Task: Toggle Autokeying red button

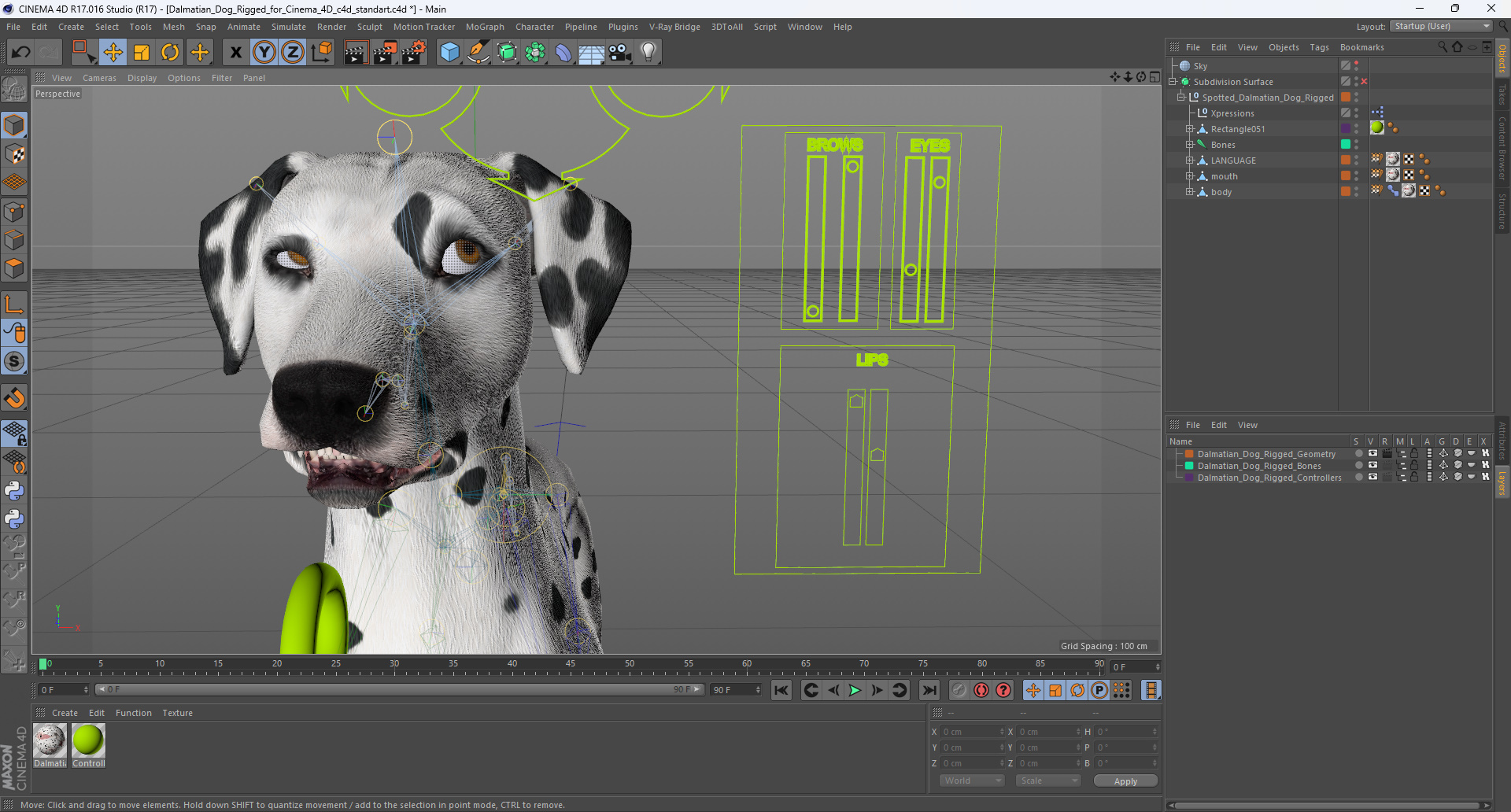Action: [x=981, y=690]
